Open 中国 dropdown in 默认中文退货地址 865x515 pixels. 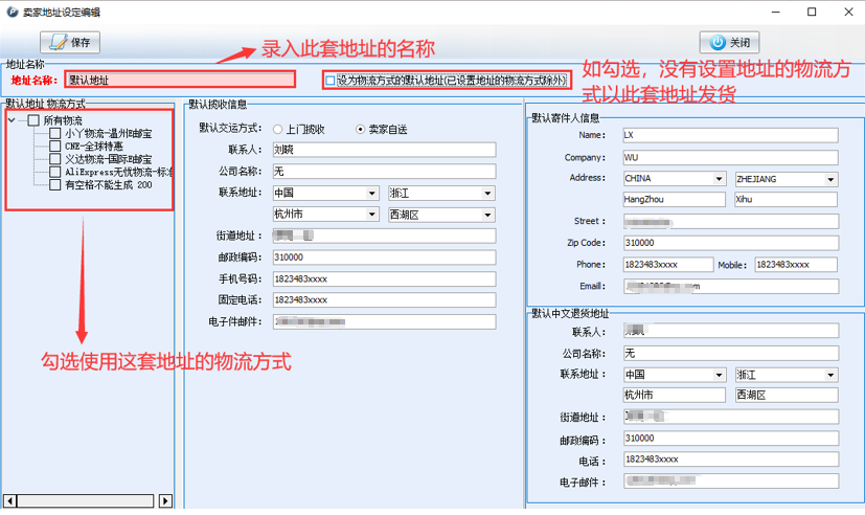tap(718, 375)
